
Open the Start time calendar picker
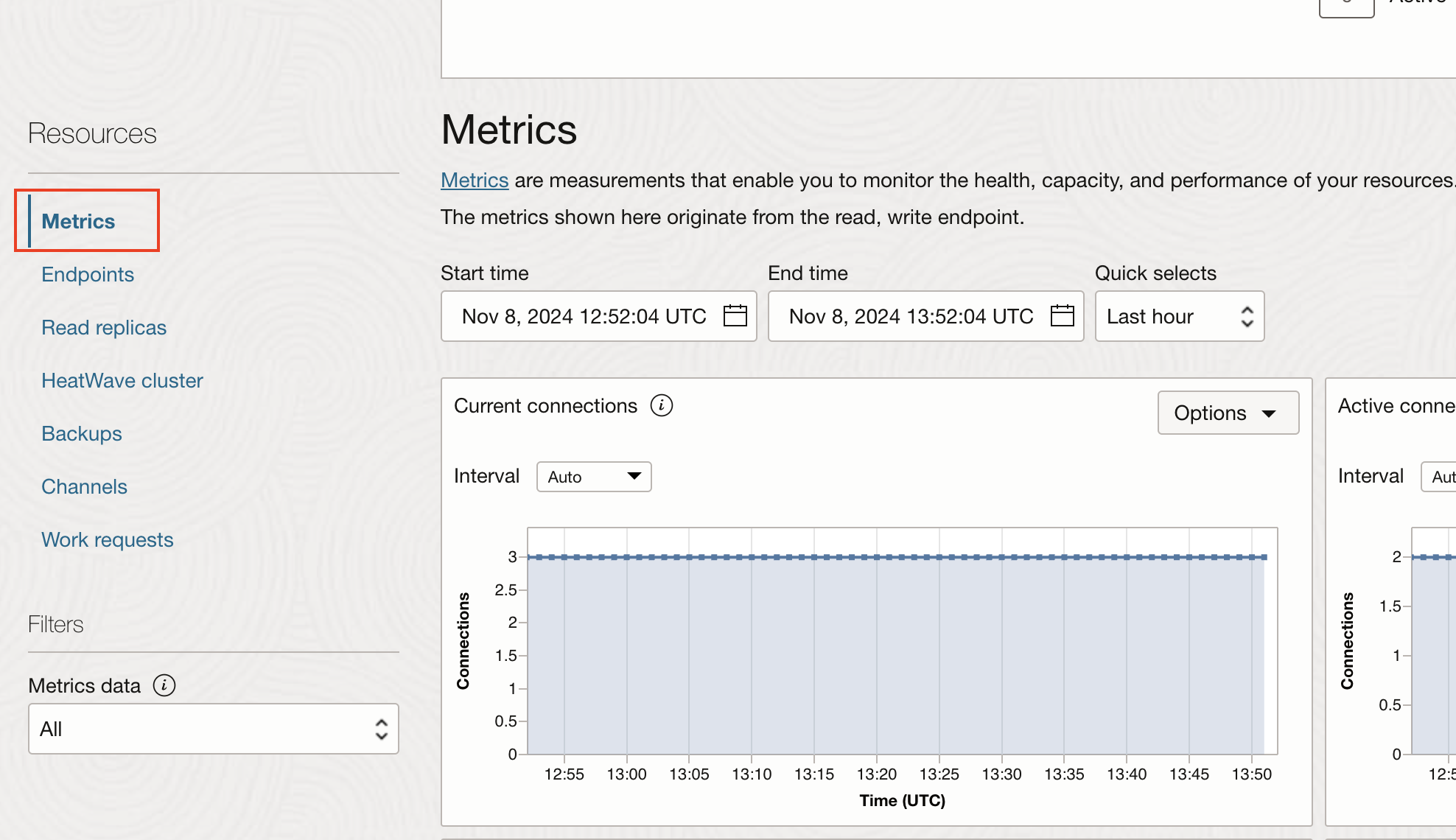[735, 316]
